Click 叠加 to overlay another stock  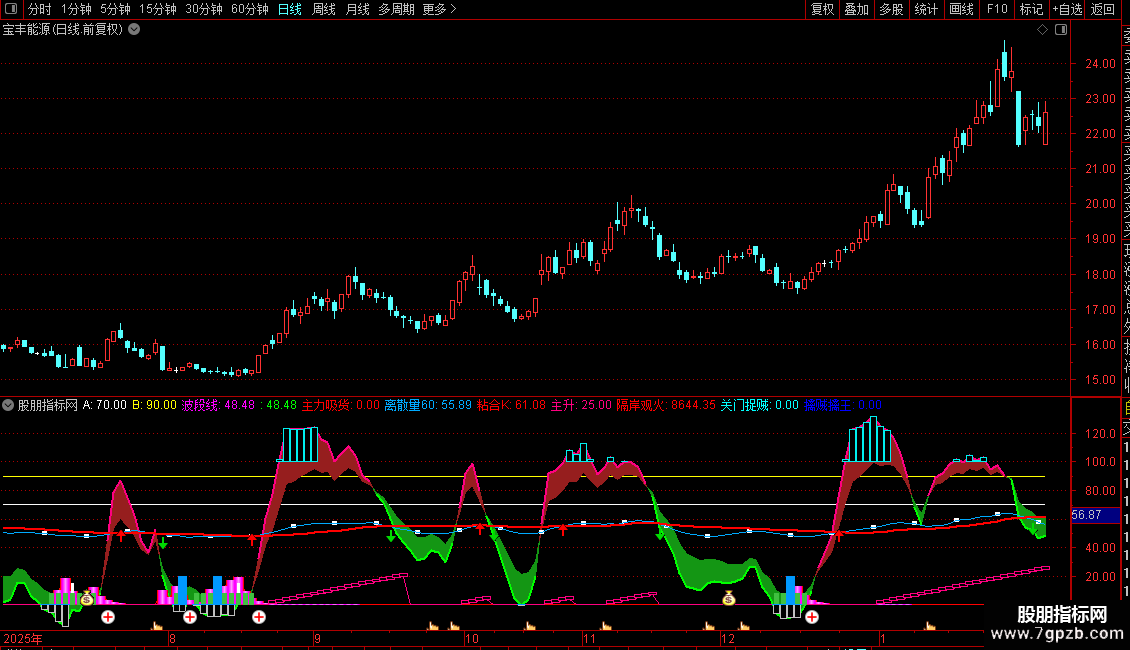(x=857, y=9)
